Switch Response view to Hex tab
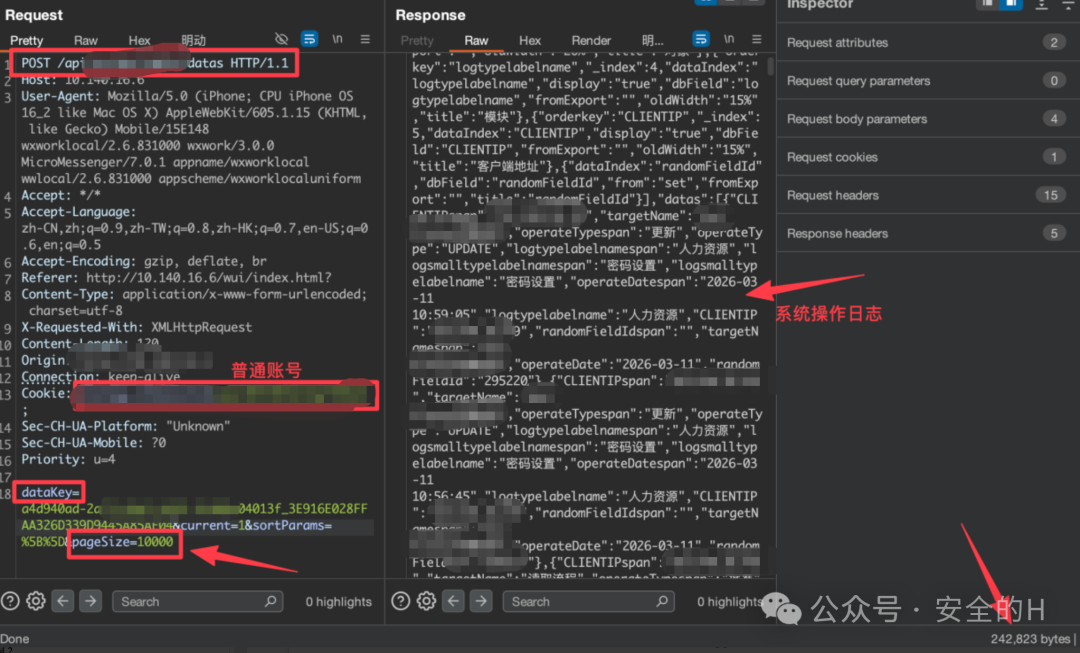Screen dimensions: 1080x653 [x=530, y=41]
